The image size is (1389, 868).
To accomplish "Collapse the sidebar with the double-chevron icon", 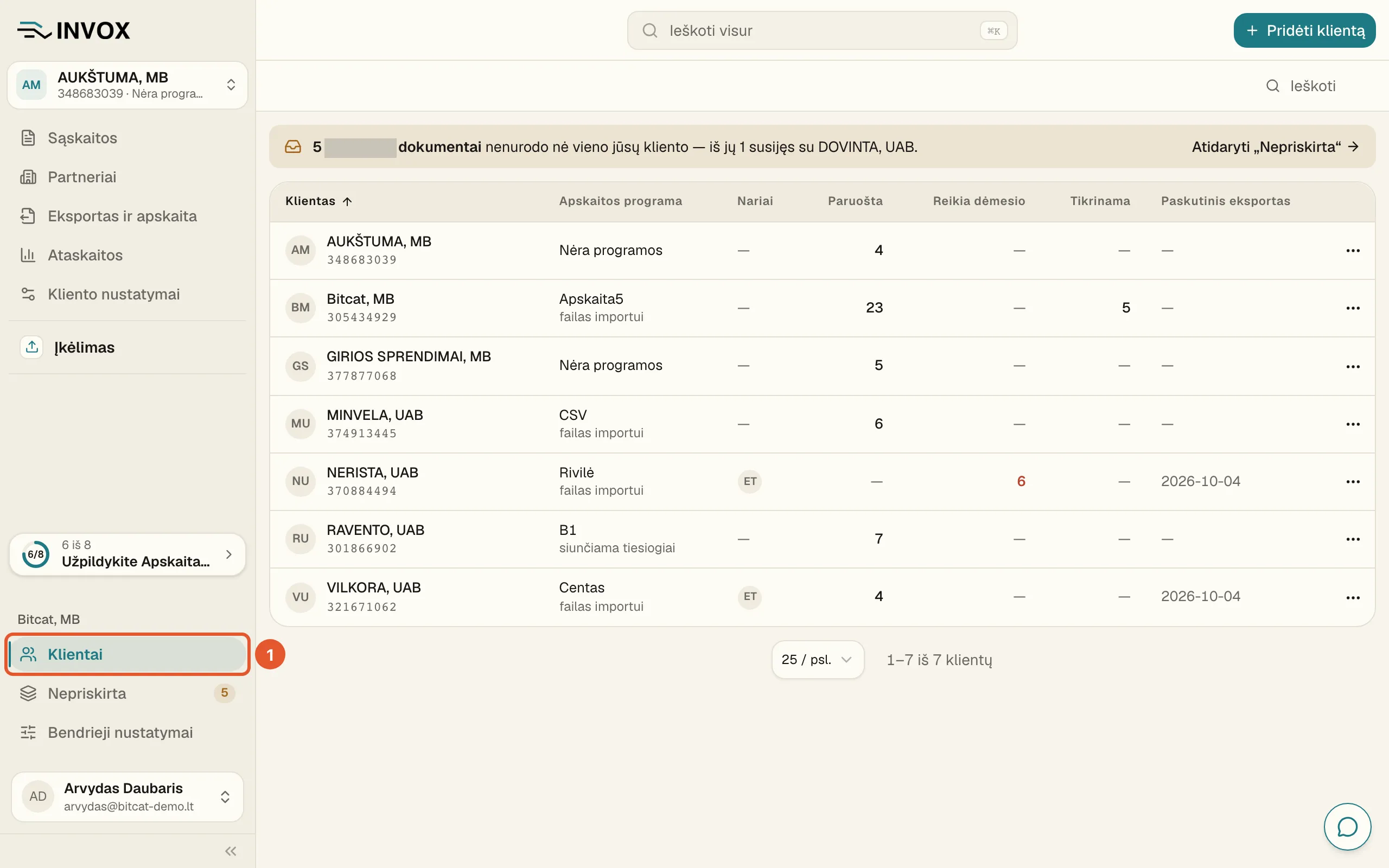I will [231, 851].
